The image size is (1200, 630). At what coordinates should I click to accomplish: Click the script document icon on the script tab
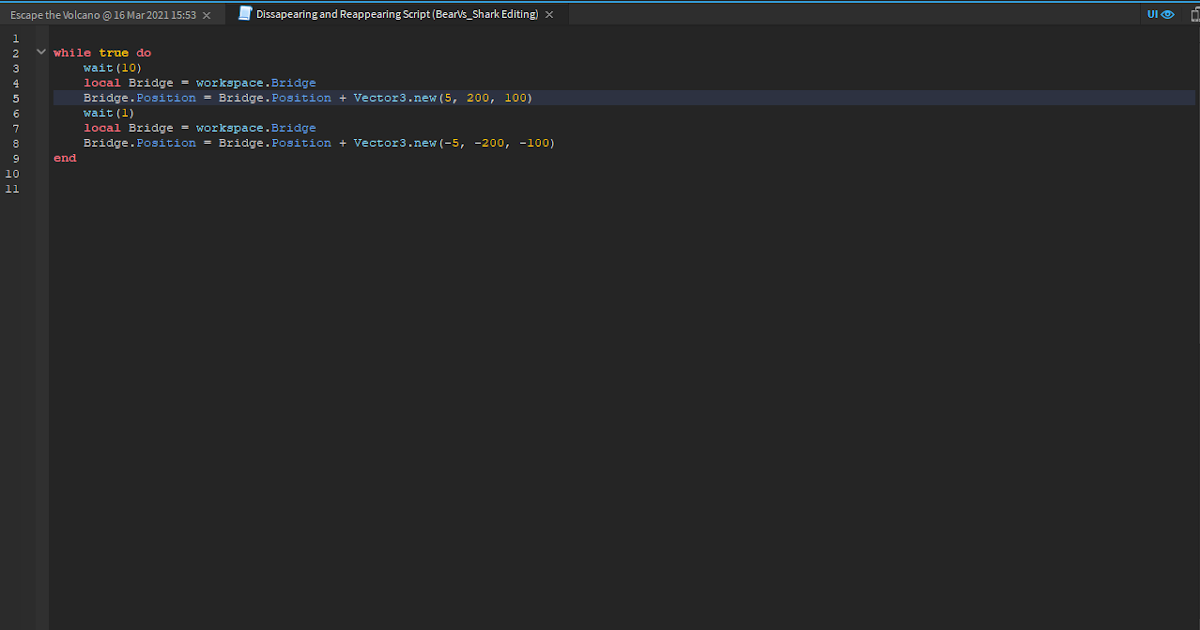click(x=243, y=14)
